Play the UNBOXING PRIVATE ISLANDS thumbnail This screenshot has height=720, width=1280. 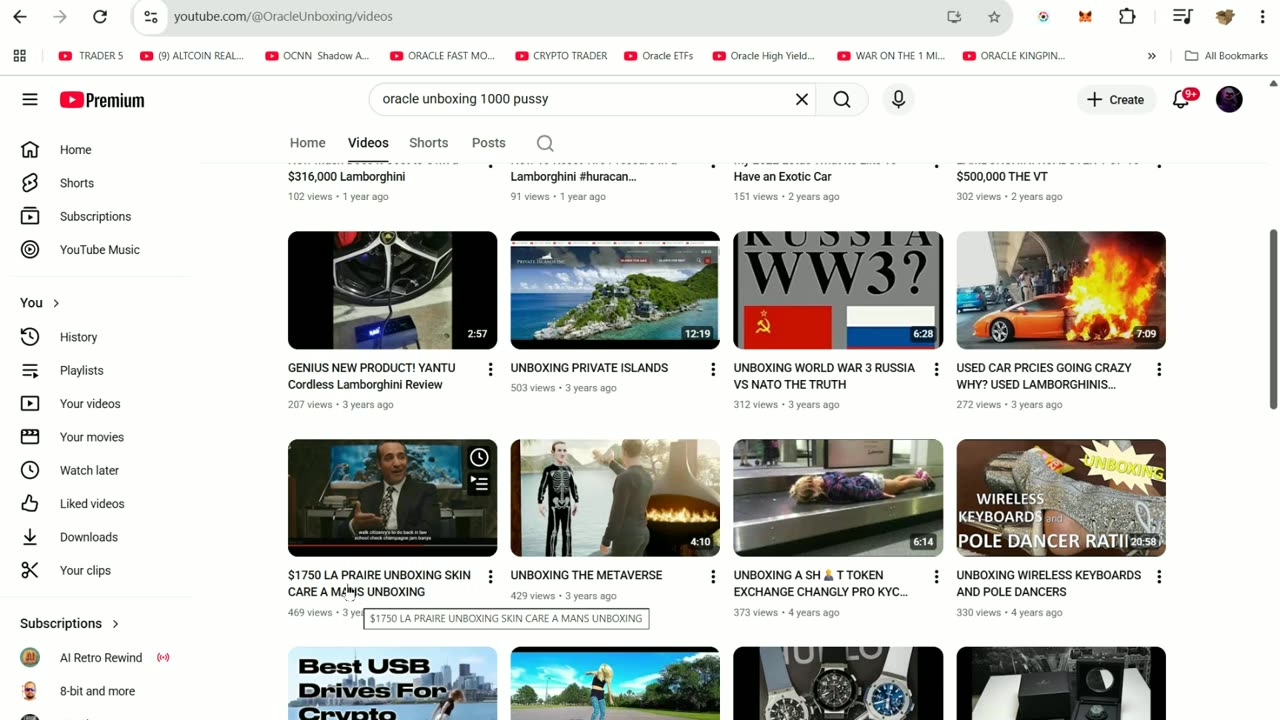pyautogui.click(x=615, y=290)
